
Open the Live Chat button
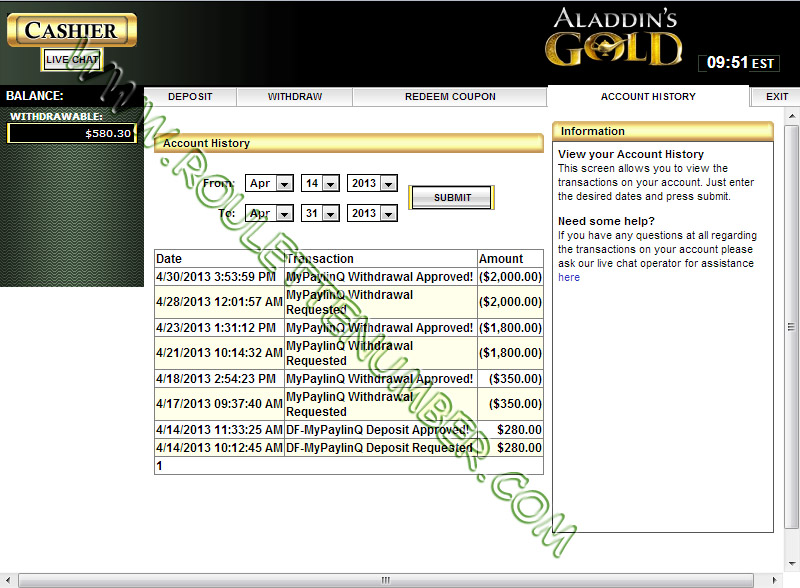tap(72, 60)
